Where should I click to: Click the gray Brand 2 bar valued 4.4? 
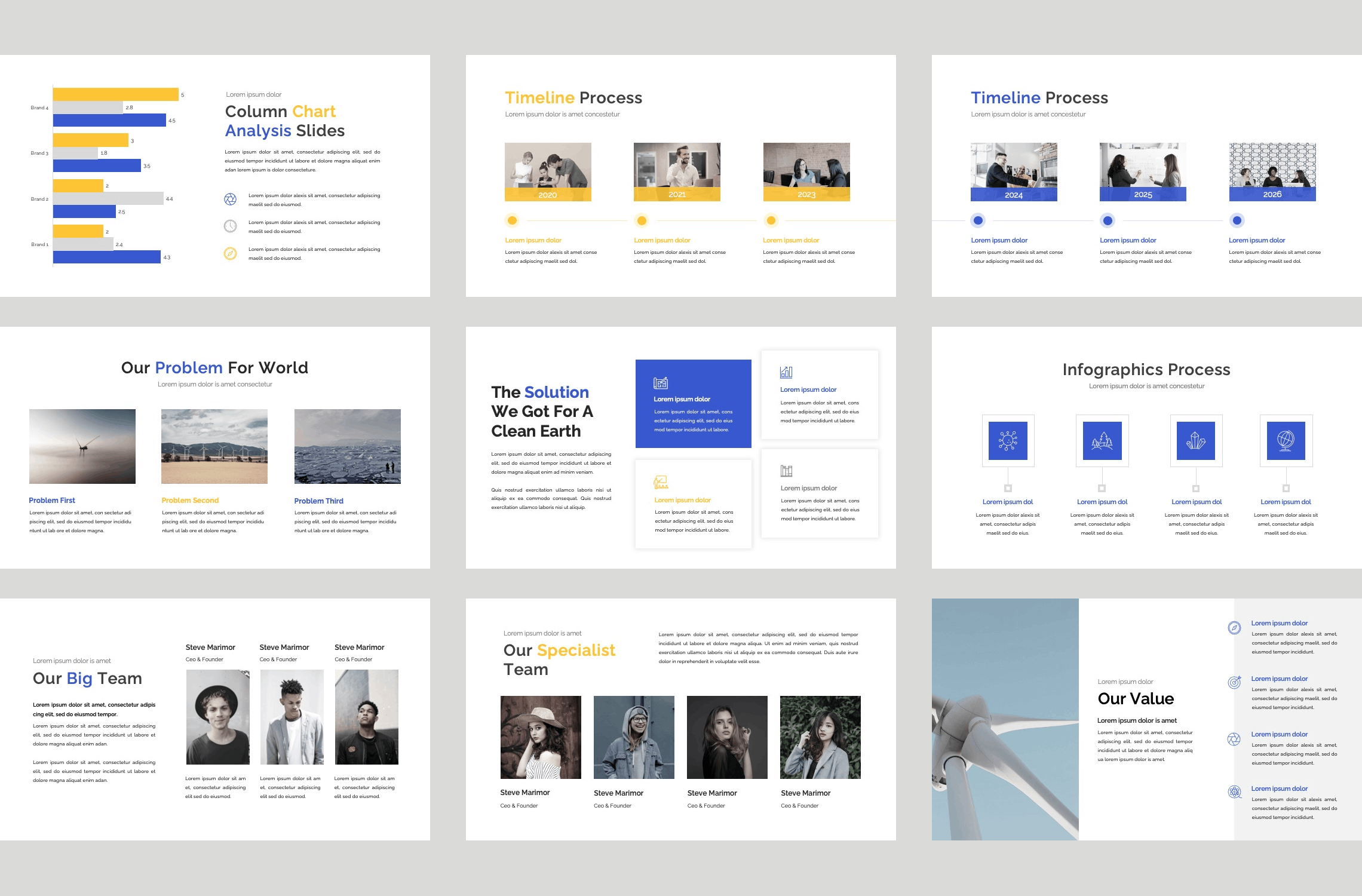tap(108, 198)
